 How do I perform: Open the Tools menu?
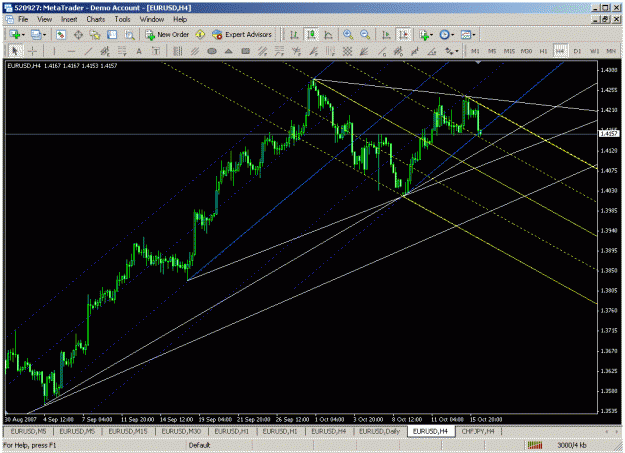coord(122,19)
